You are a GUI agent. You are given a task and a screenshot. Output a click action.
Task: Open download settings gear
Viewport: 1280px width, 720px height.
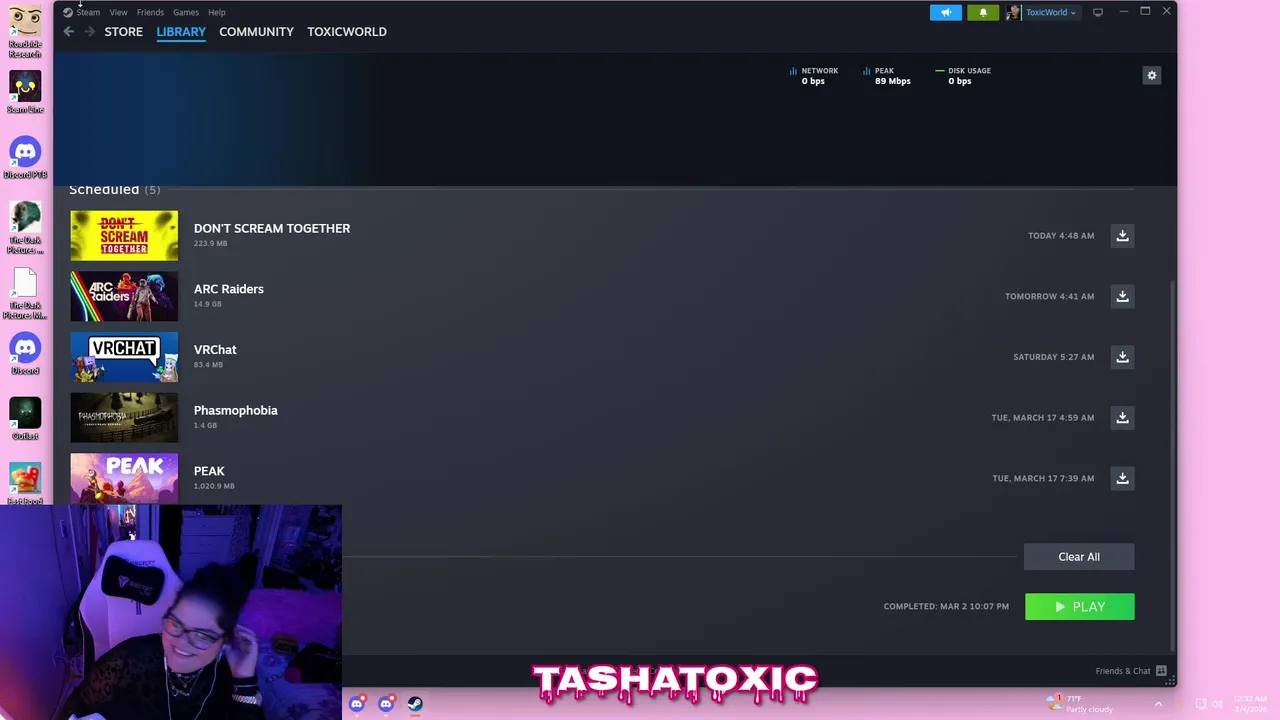coord(1151,75)
